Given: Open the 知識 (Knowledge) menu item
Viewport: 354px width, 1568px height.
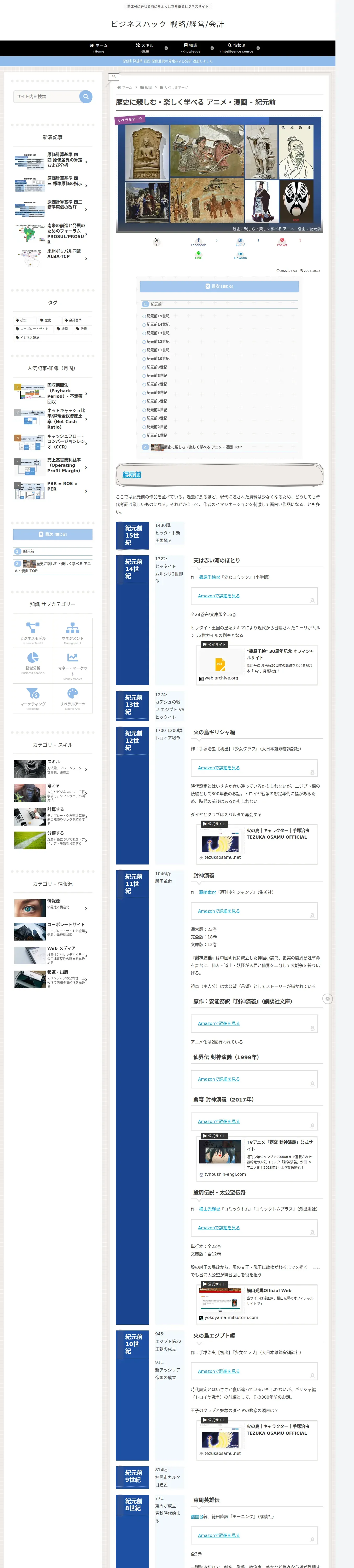Looking at the screenshot, I should point(190,48).
